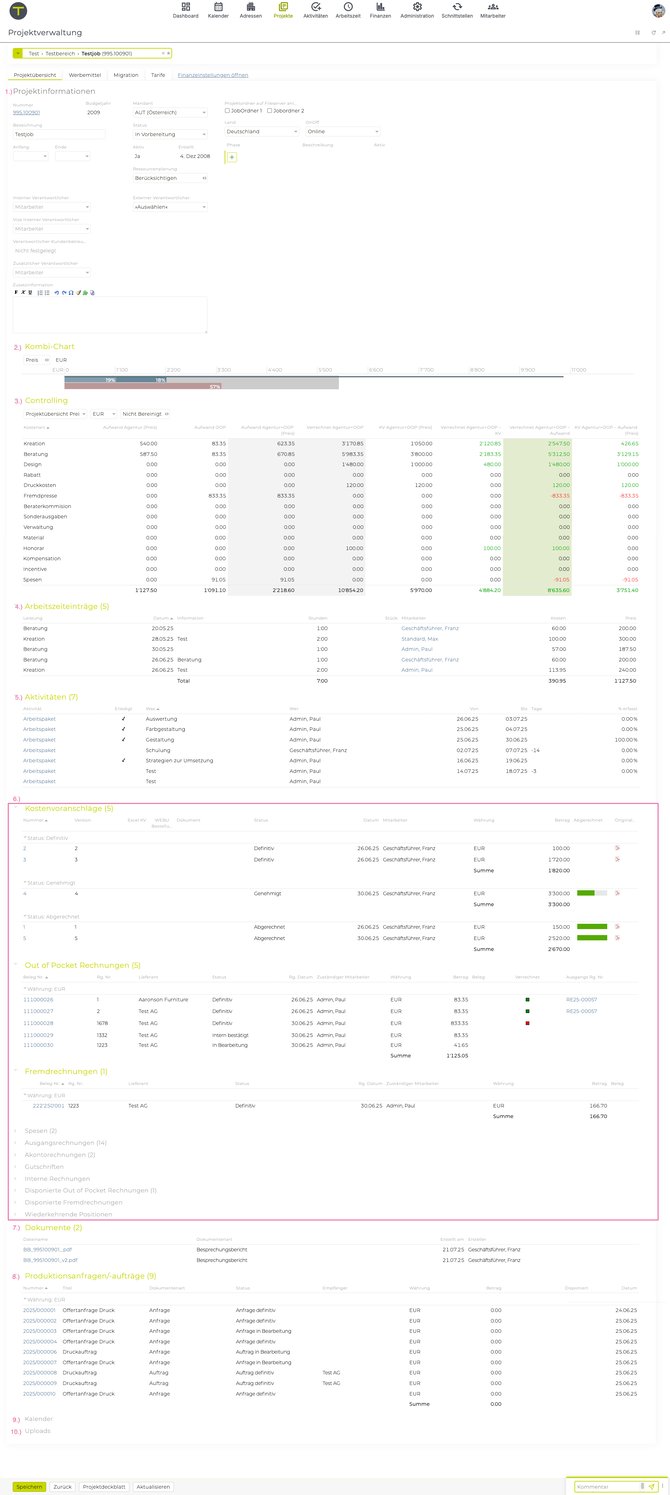Click progress bar of Kostenvoranschlag 5
The width and height of the screenshot is (670, 1495).
[592, 938]
